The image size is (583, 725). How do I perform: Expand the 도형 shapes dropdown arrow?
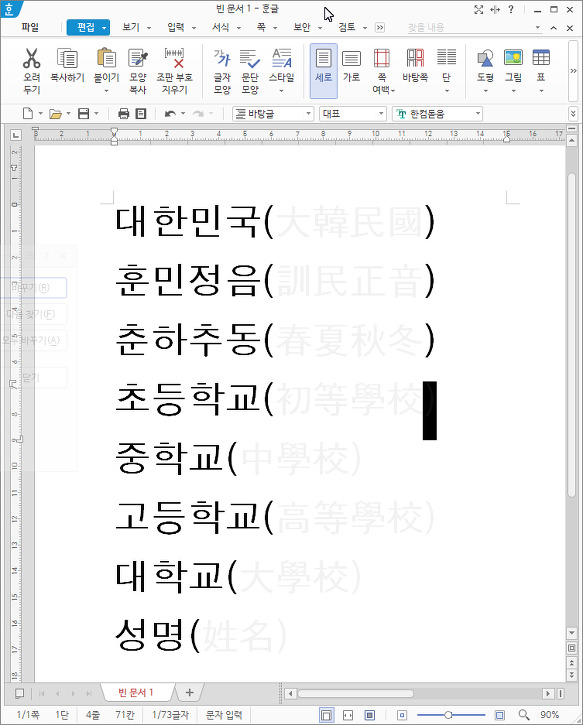coord(485,91)
